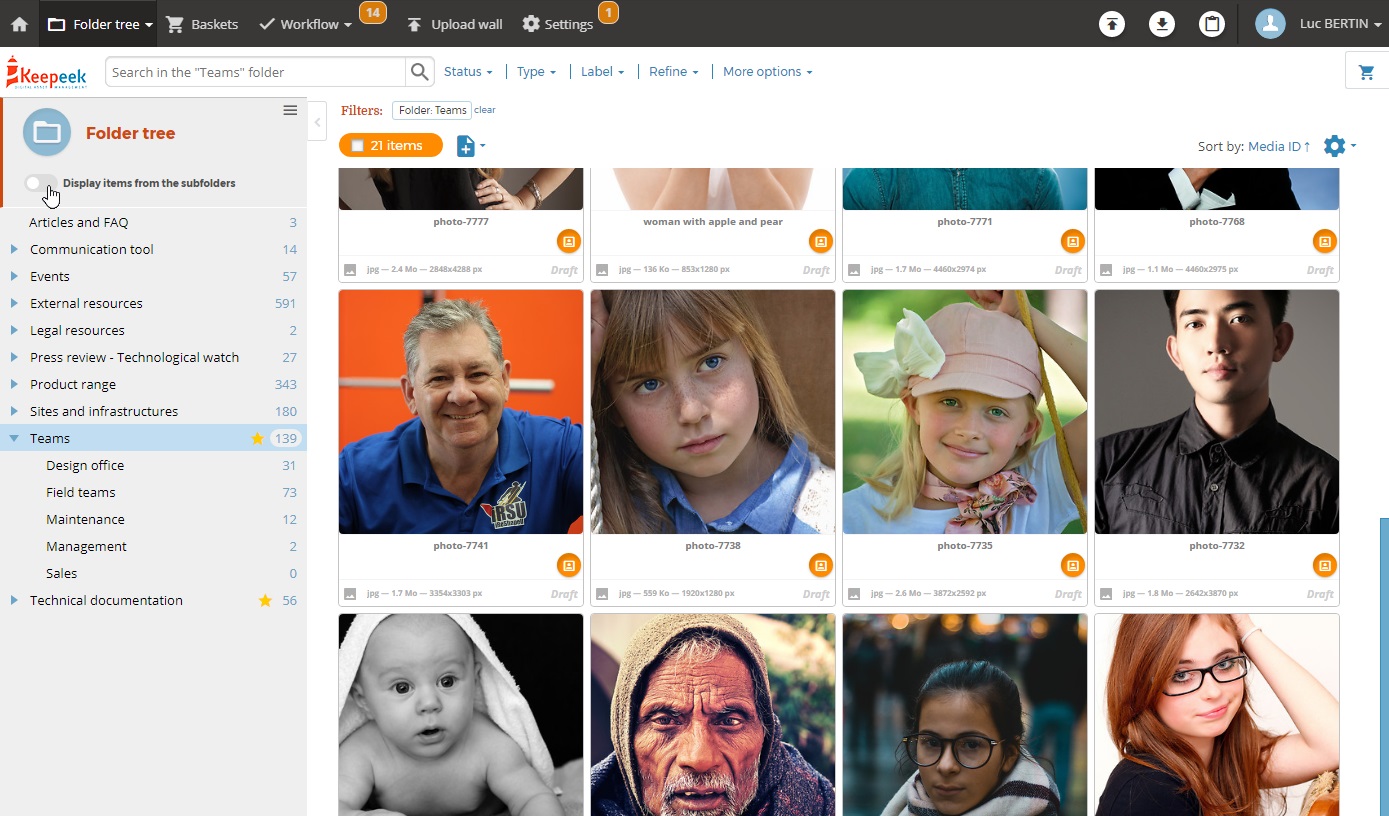Viewport: 1389px width, 816px height.
Task: Focus the search in Teams folder field
Action: [x=255, y=72]
